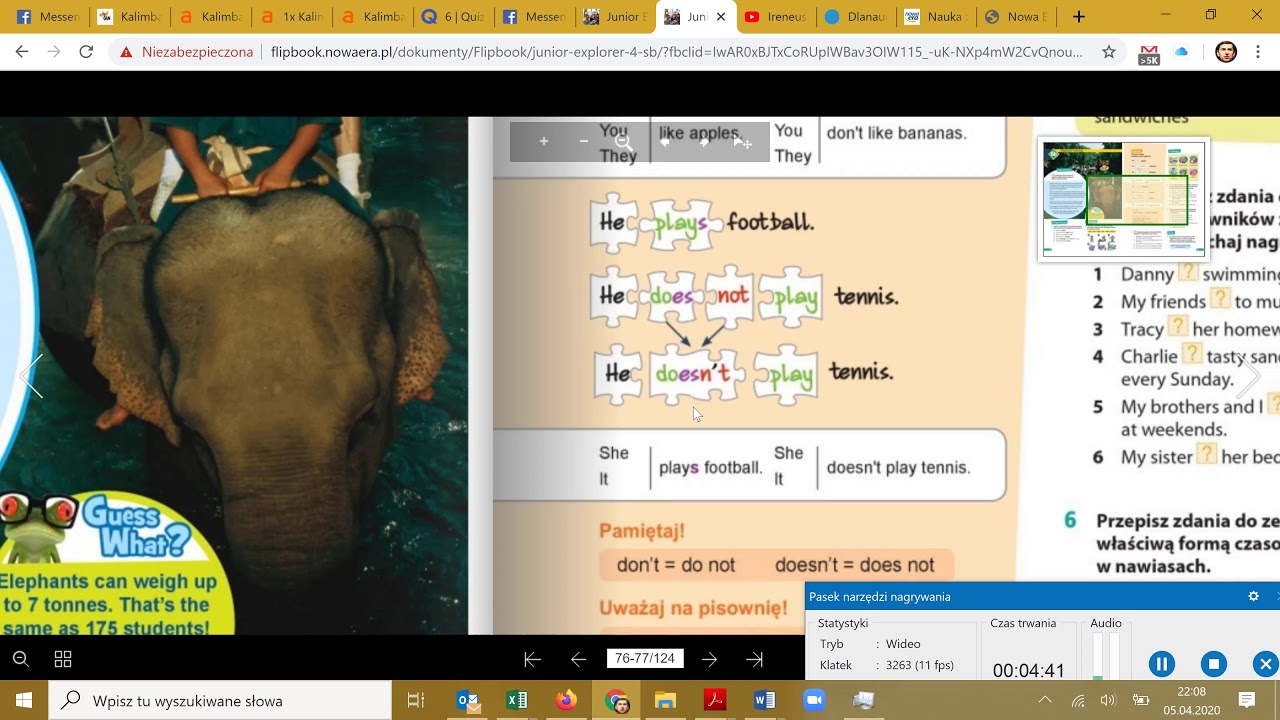Click the Czas trwania timer 00:04:41
This screenshot has width=1280, height=720.
click(1028, 670)
